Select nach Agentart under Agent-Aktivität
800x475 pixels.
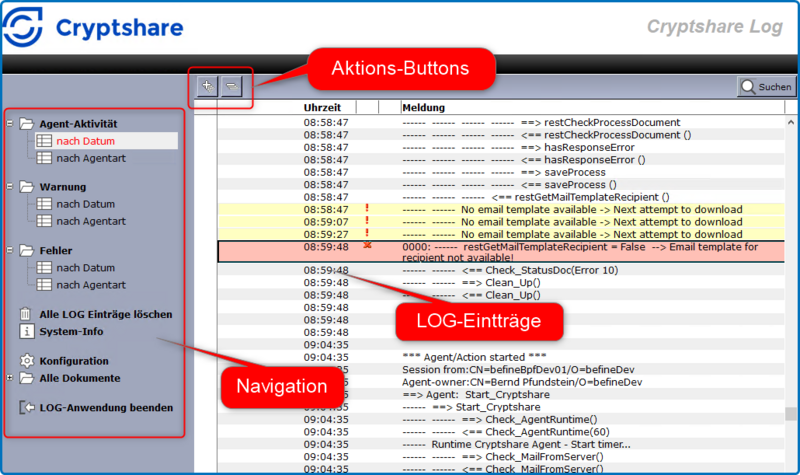tap(90, 157)
